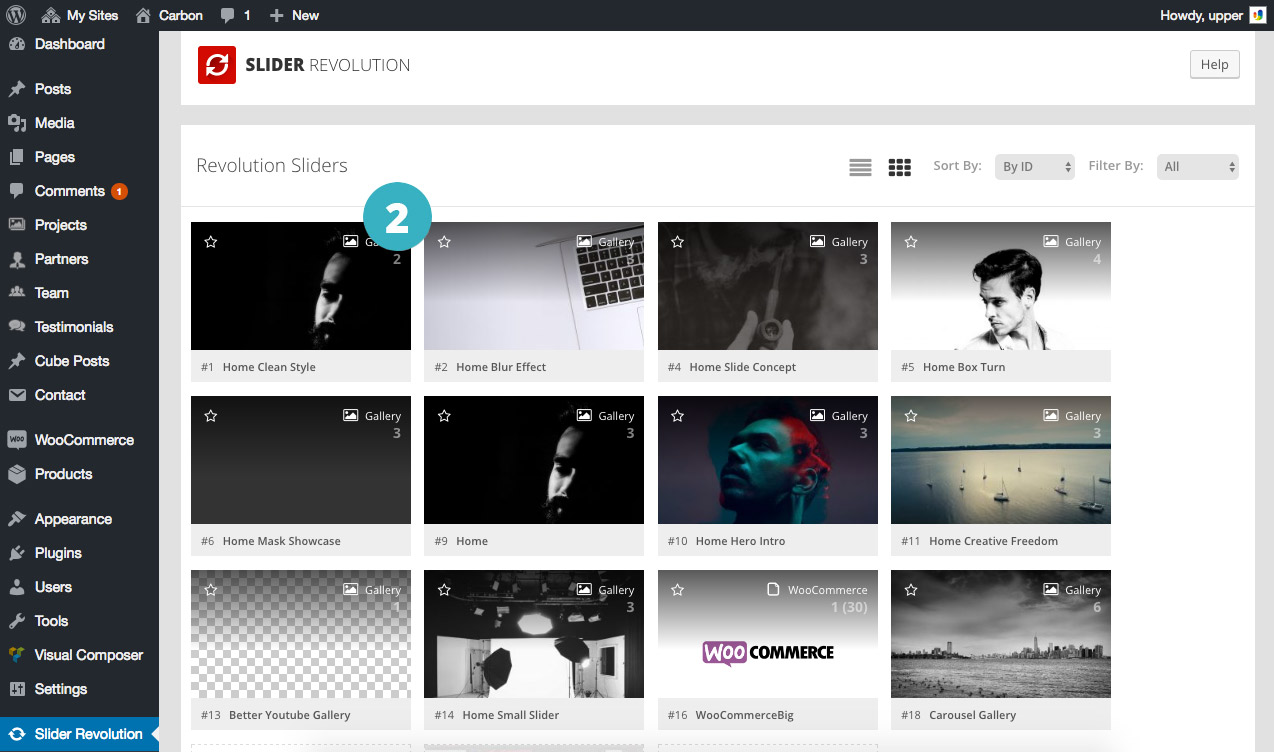Click the Slider Revolution logo icon
The image size is (1274, 752).
click(217, 65)
